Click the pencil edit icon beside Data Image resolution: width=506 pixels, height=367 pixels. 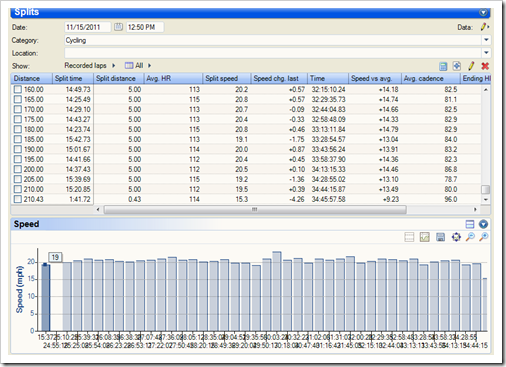(484, 27)
